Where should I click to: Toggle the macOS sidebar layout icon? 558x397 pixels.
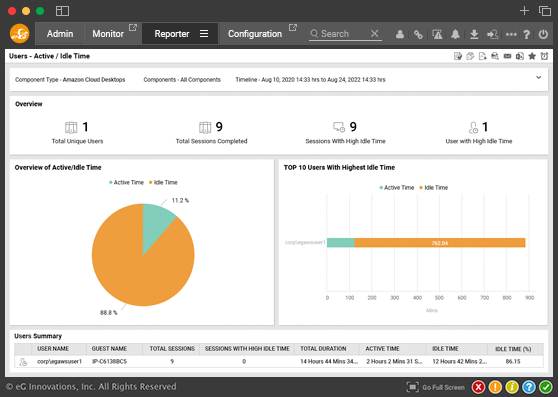(x=62, y=11)
